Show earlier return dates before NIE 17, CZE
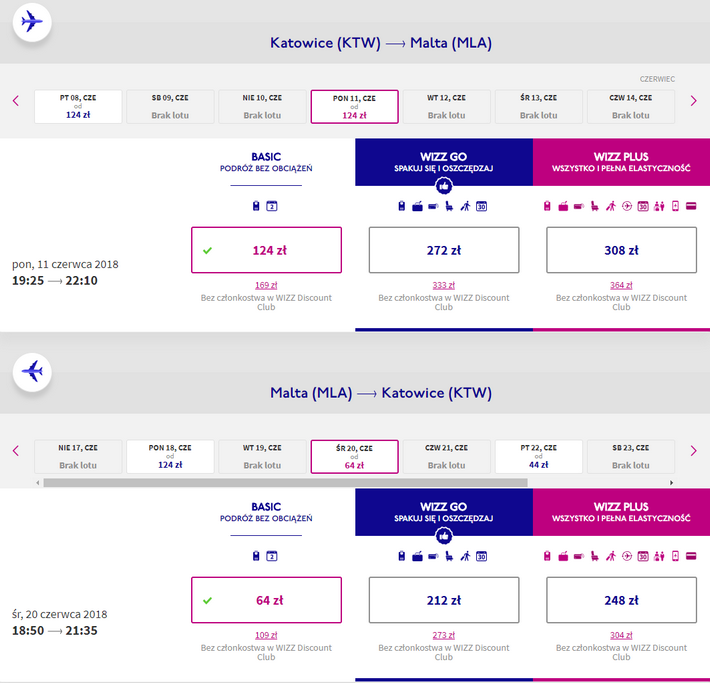Image resolution: width=710 pixels, height=683 pixels. click(x=16, y=451)
